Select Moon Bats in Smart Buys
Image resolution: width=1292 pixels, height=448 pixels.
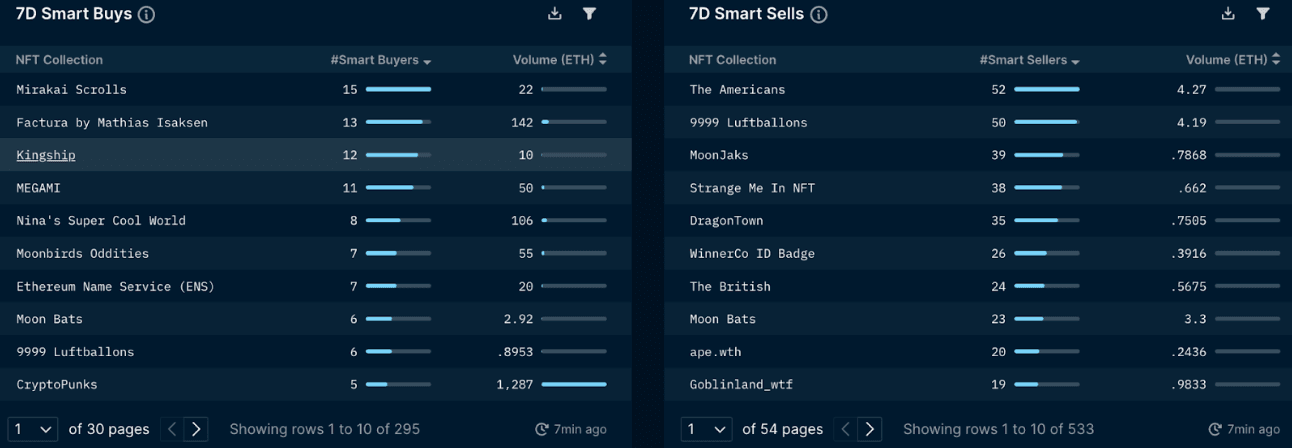pos(316,319)
